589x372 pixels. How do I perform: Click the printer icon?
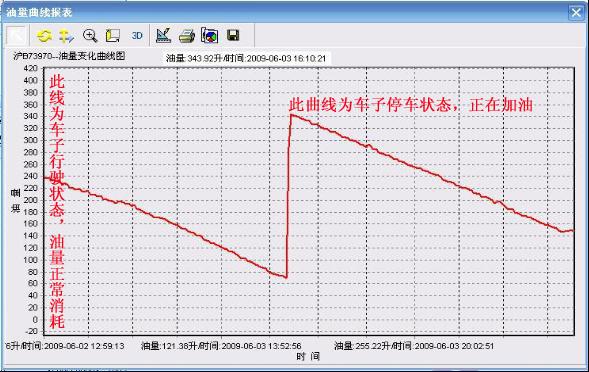pos(187,36)
